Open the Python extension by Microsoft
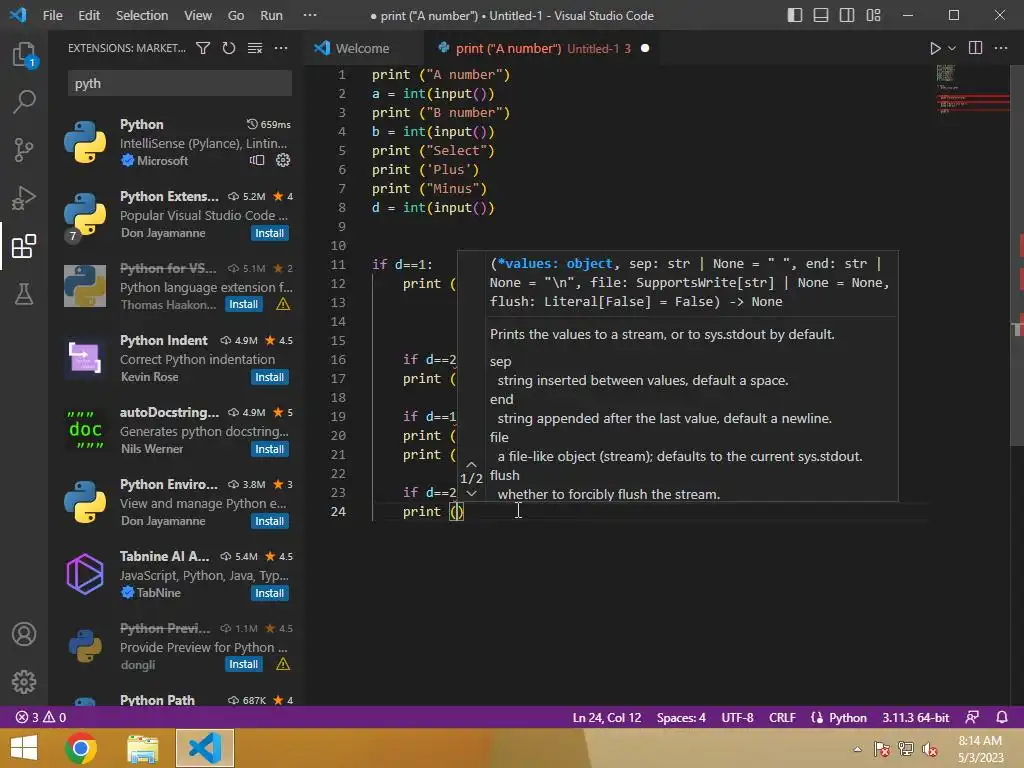Viewport: 1024px width, 768px height. point(178,142)
